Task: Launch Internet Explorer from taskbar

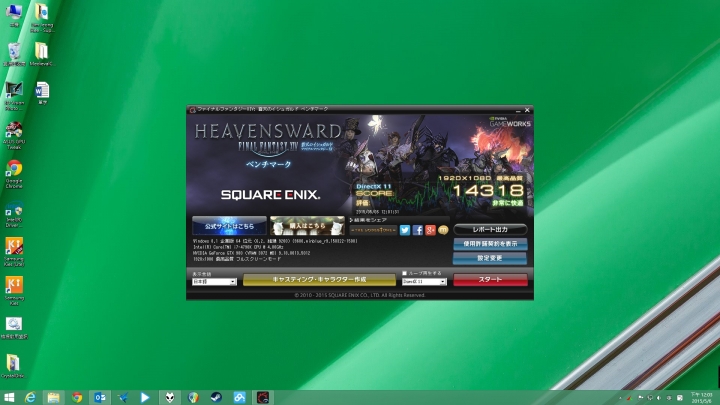Action: [30, 398]
